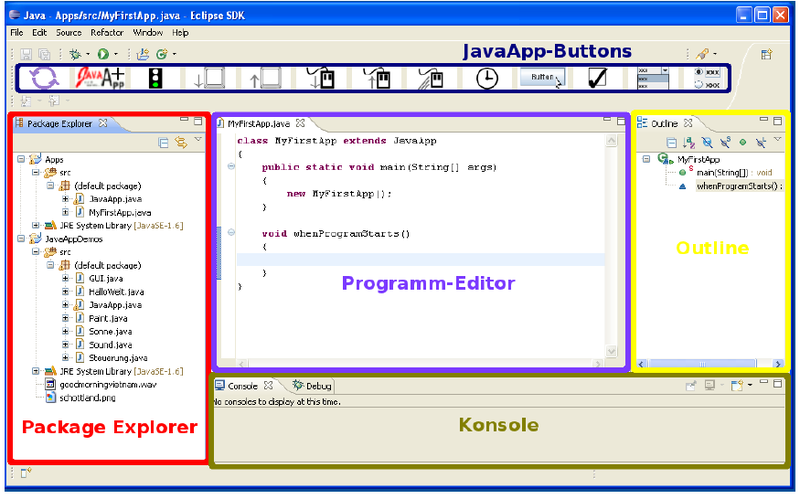Image resolution: width=800 pixels, height=499 pixels.
Task: Click the mouse-button-down JavaApp icon
Action: 320,78
